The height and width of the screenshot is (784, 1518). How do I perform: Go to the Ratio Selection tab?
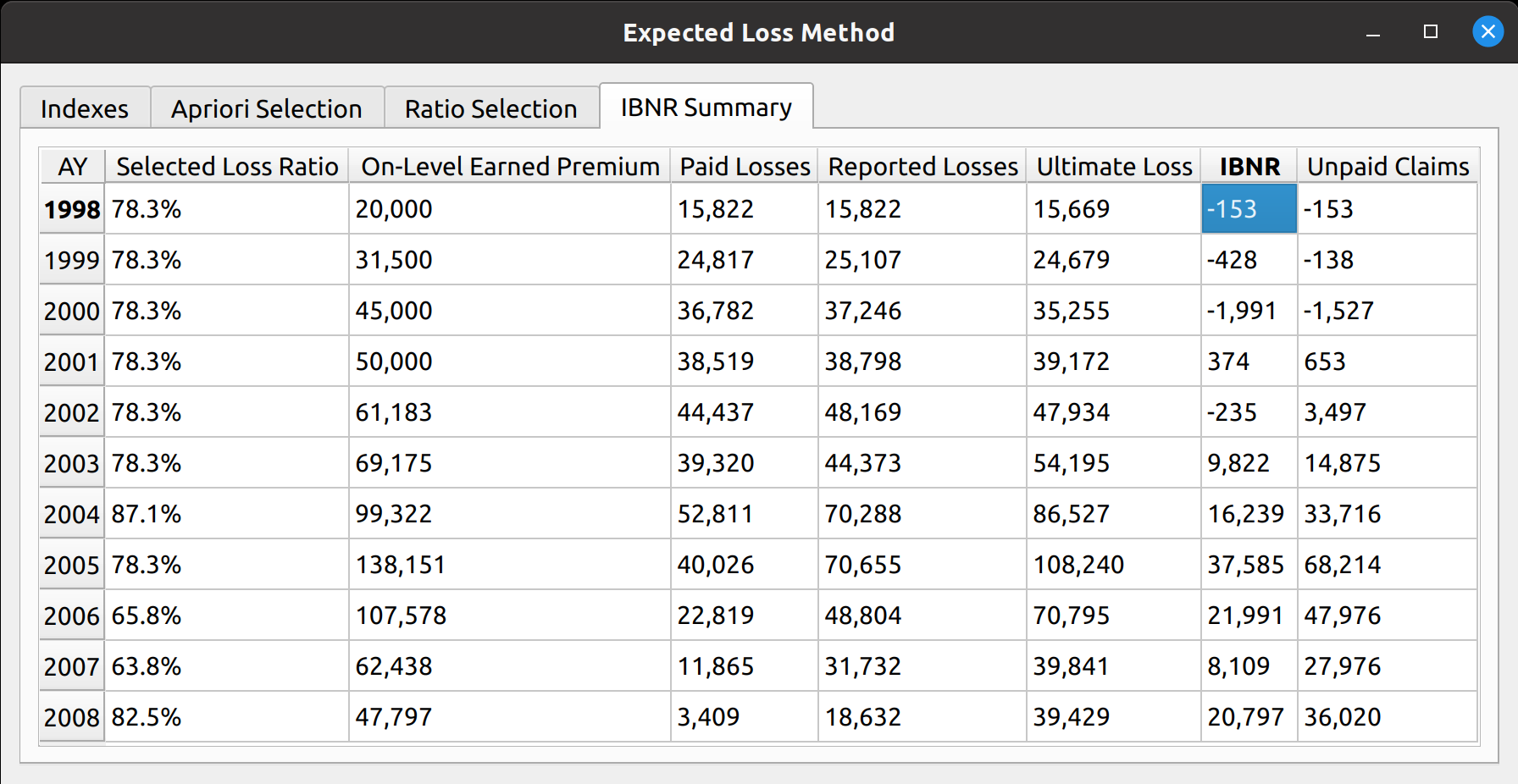(490, 109)
